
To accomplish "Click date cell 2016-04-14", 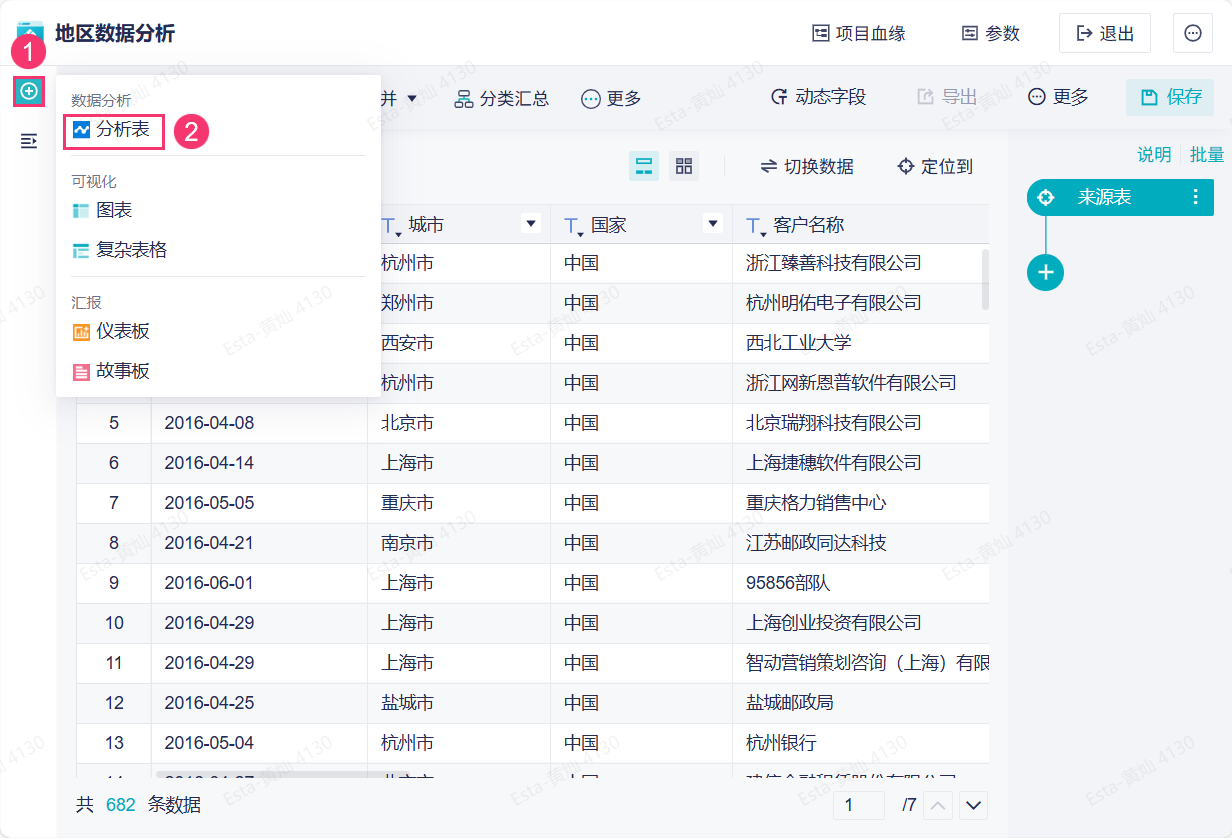I will pyautogui.click(x=260, y=463).
